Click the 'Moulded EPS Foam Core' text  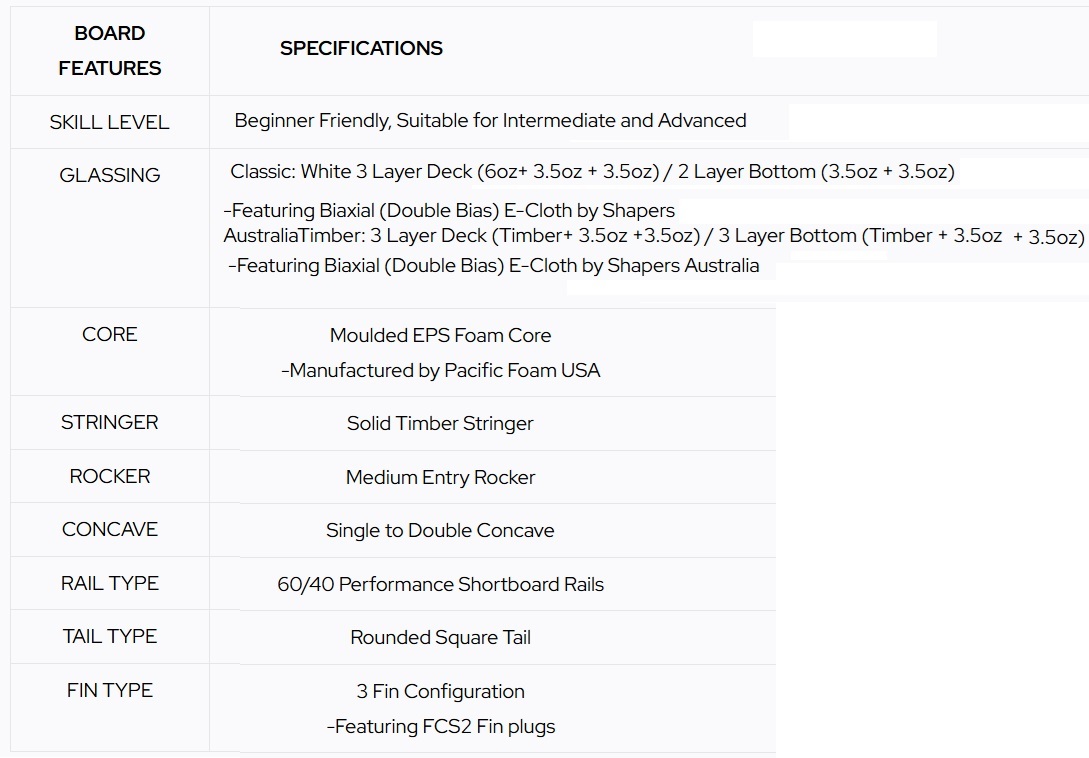coord(440,335)
